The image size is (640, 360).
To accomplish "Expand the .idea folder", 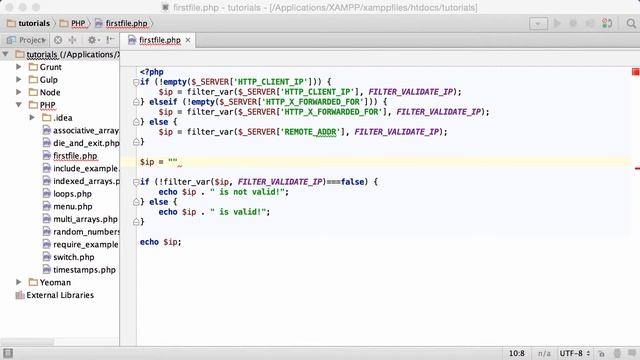I will pyautogui.click(x=32, y=117).
